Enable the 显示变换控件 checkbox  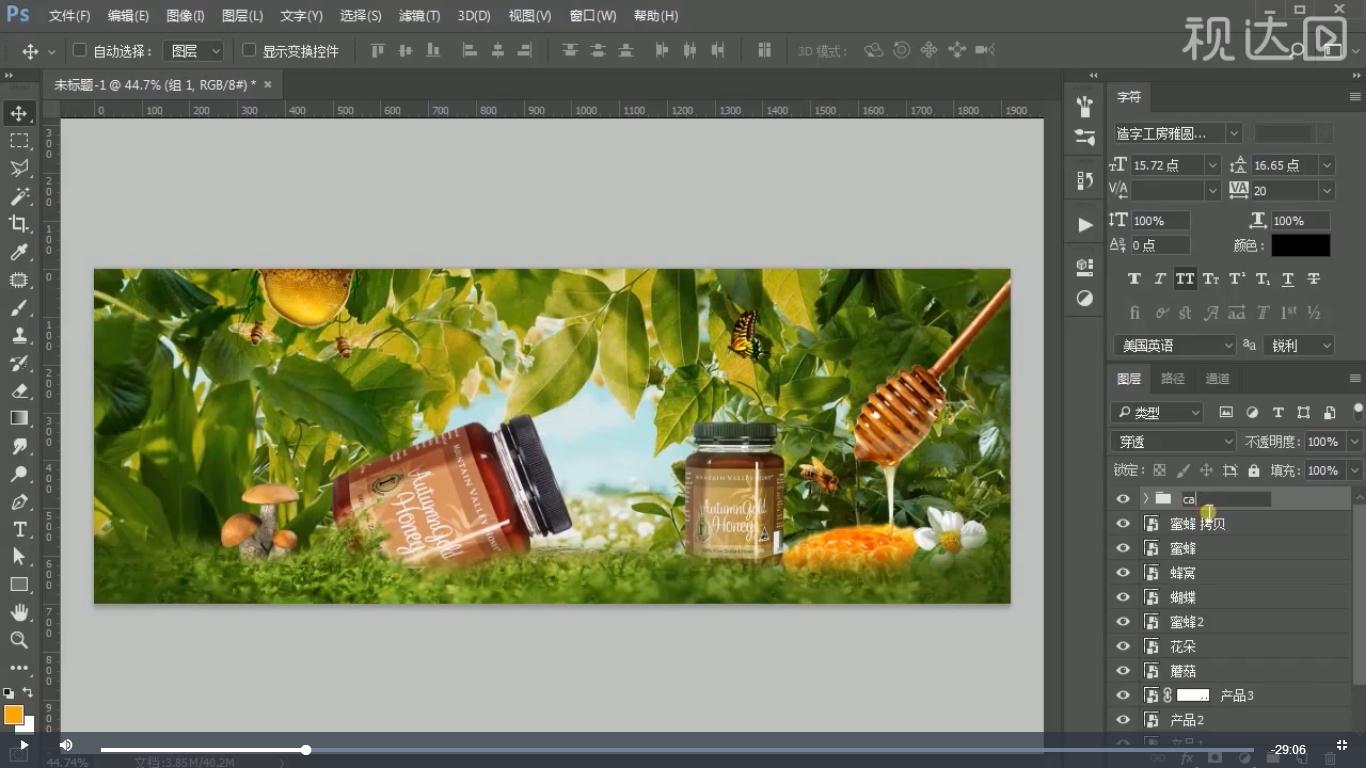[x=250, y=50]
